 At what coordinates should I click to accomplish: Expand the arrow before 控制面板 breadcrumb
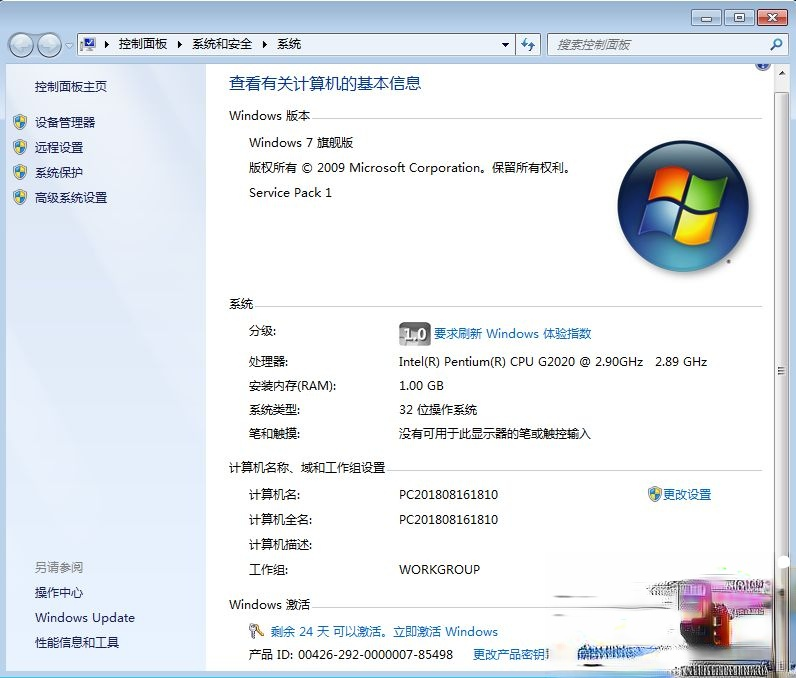(107, 44)
